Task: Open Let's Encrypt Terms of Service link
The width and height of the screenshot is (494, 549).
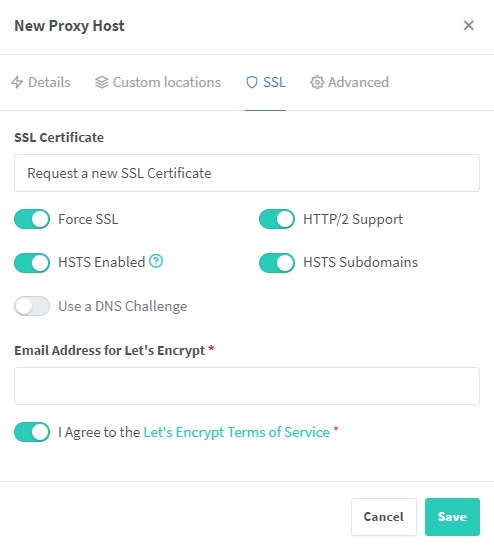Action: (x=237, y=432)
